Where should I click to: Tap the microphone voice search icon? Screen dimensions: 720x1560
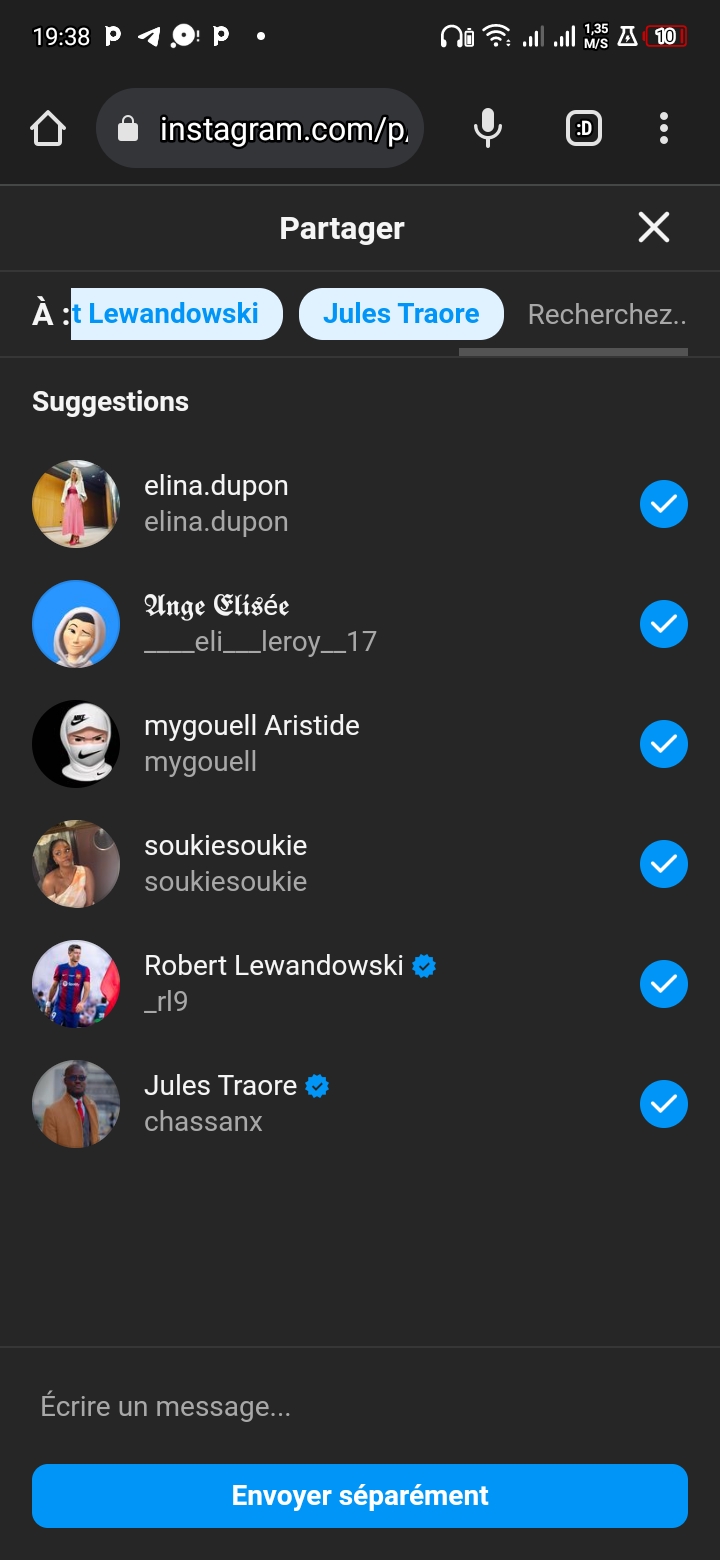pyautogui.click(x=488, y=129)
